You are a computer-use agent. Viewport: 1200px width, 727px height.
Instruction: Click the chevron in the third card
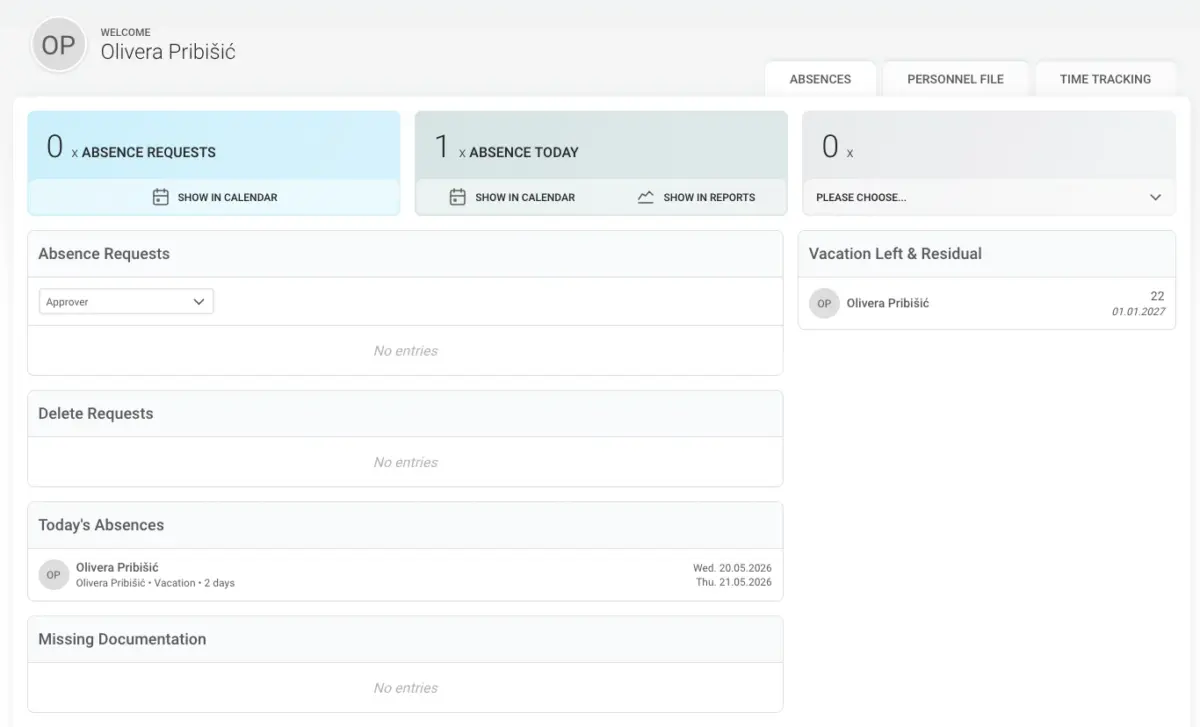point(1155,197)
